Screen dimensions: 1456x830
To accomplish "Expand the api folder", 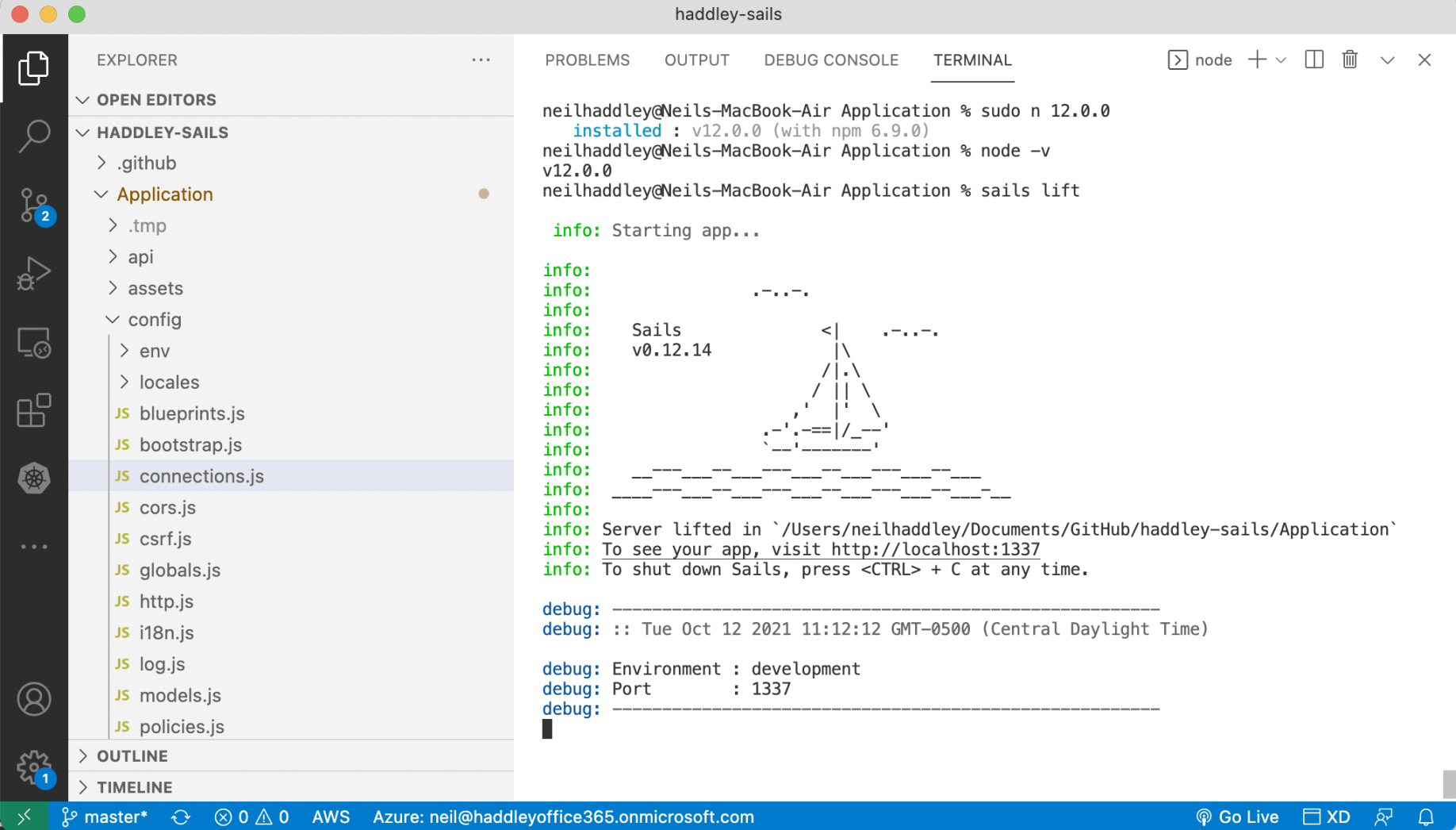I will pyautogui.click(x=140, y=257).
